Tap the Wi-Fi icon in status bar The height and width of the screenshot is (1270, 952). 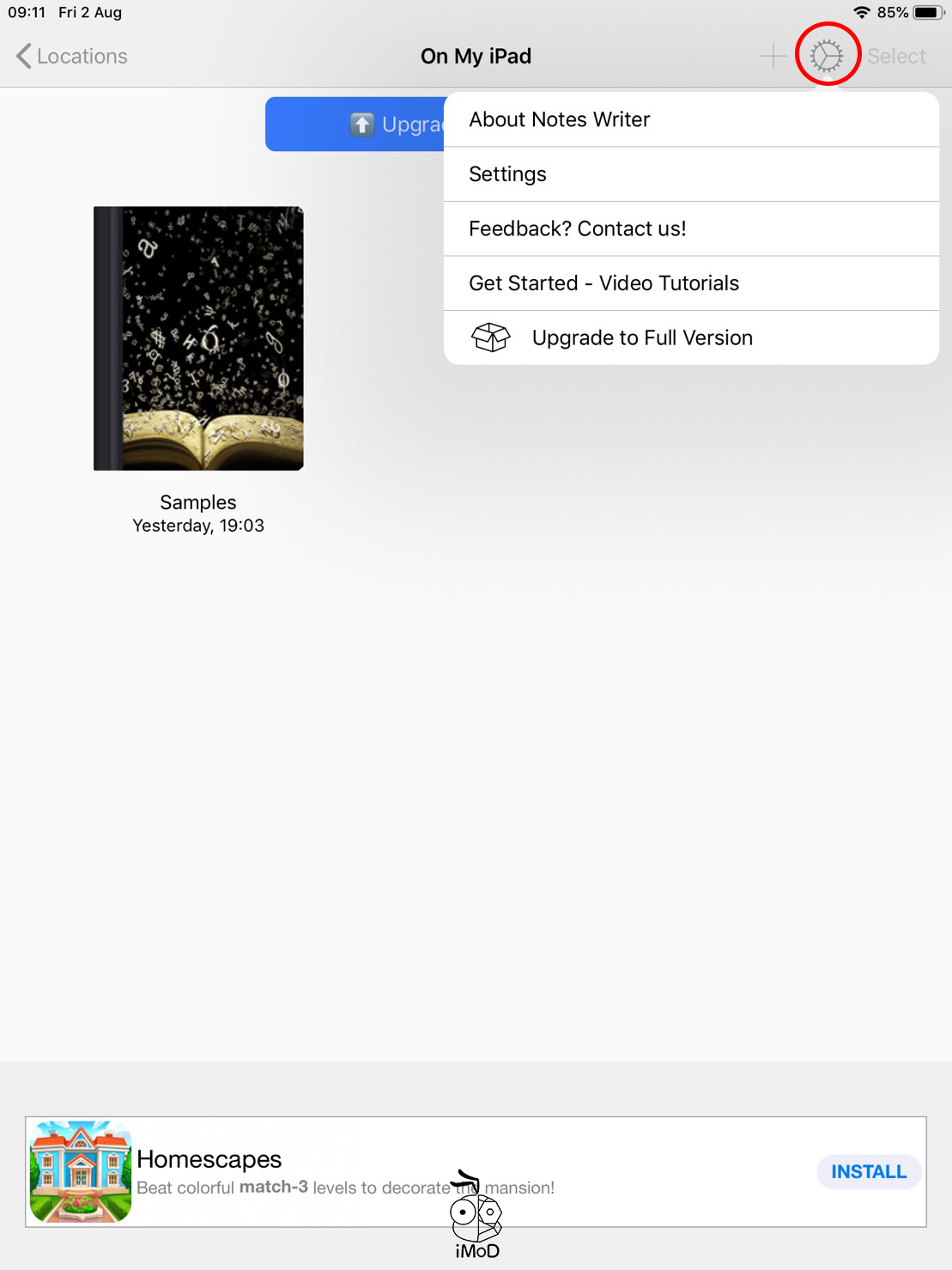[x=862, y=12]
